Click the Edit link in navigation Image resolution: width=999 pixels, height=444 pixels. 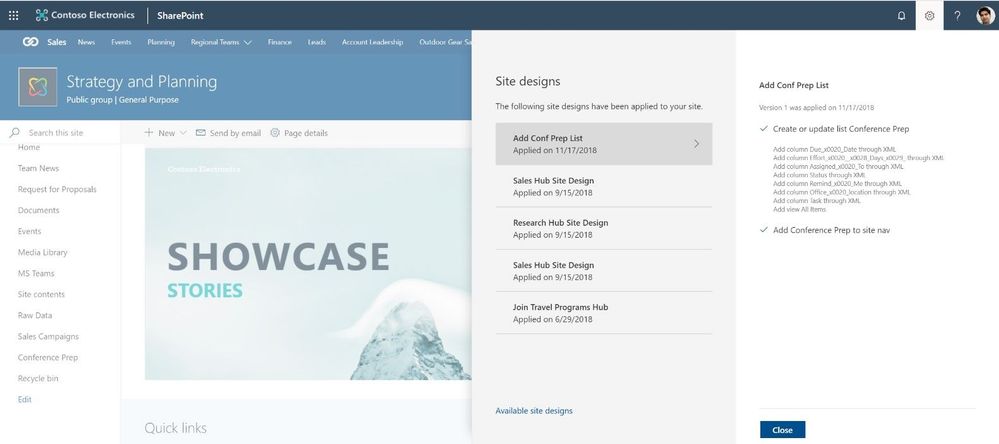(25, 399)
